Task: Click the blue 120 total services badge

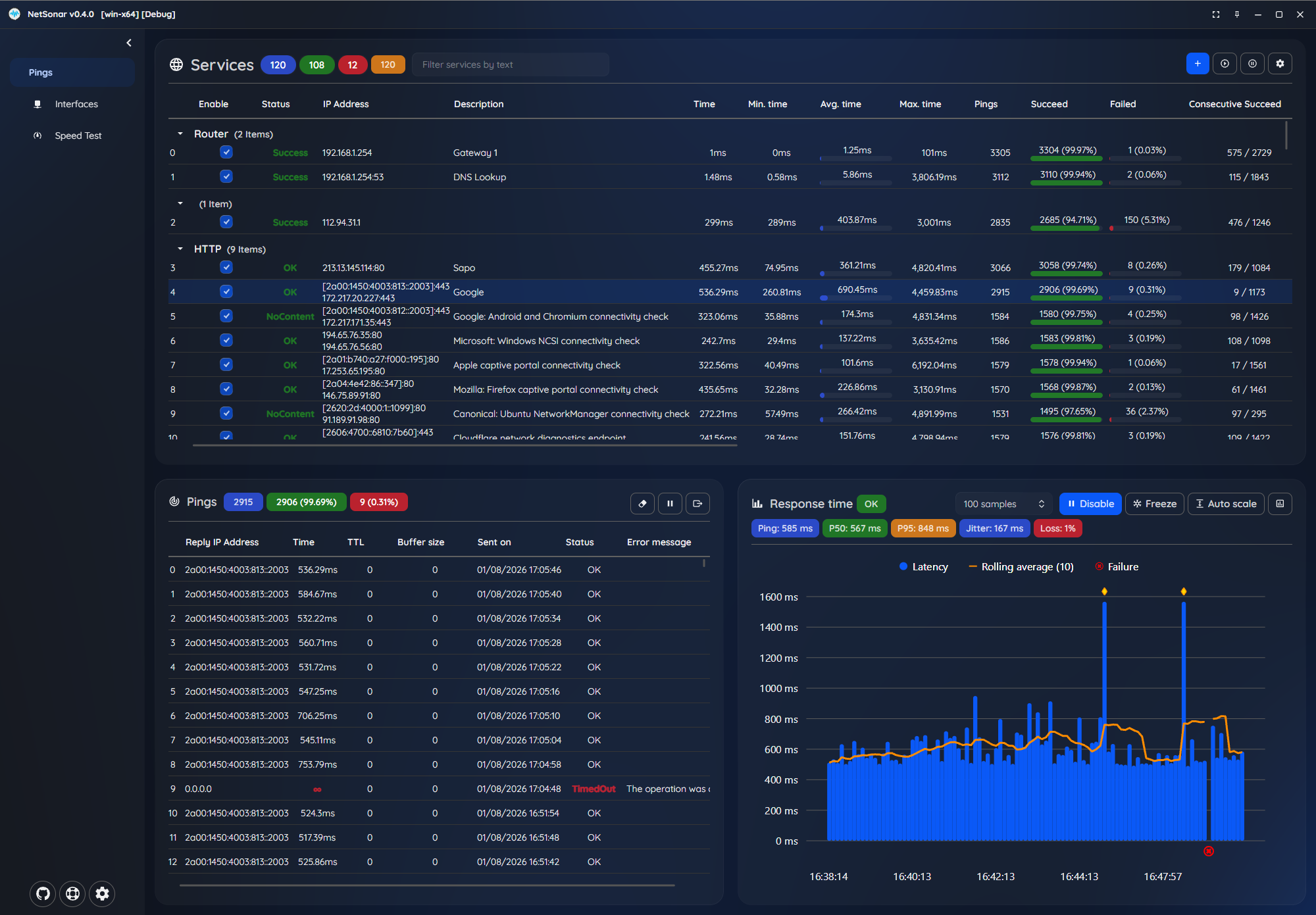Action: coord(278,64)
